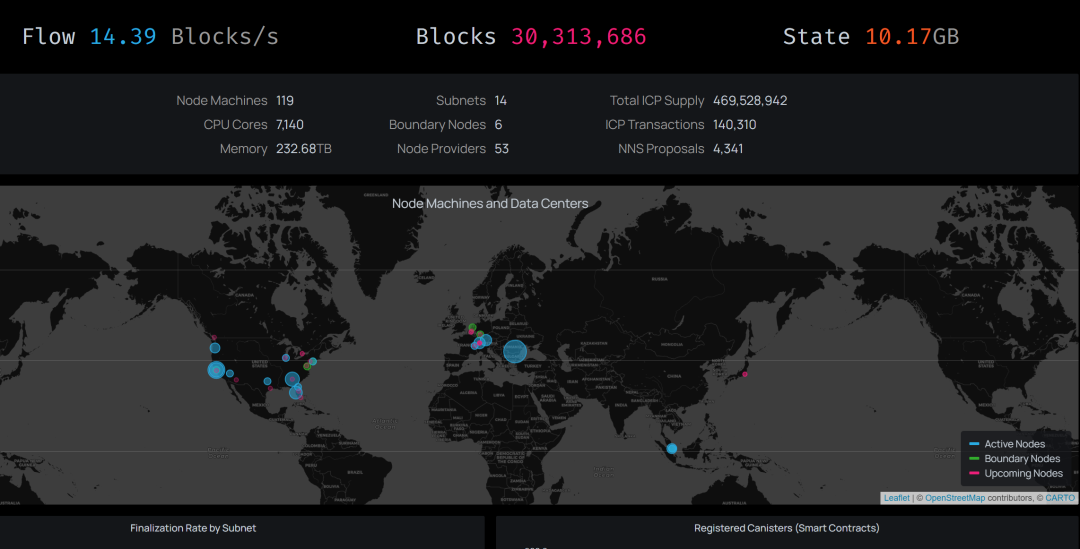1080x549 pixels.
Task: Click the Node Providers count 53
Action: click(x=501, y=149)
